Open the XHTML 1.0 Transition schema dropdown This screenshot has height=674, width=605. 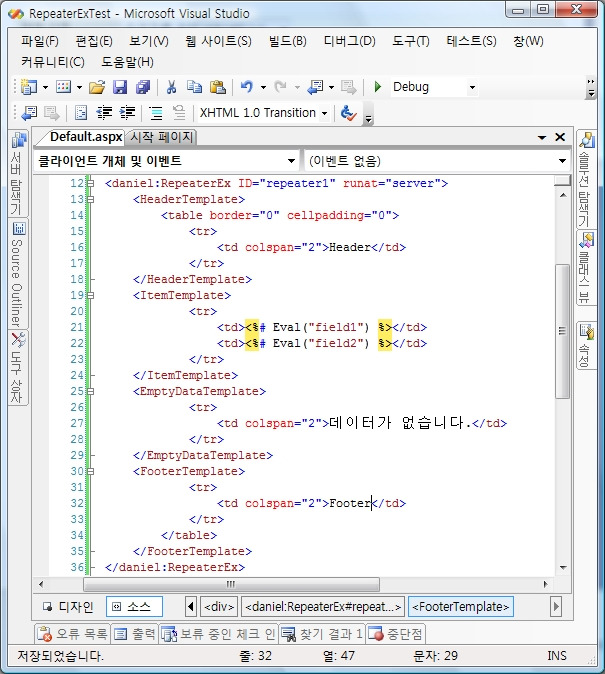(325, 113)
